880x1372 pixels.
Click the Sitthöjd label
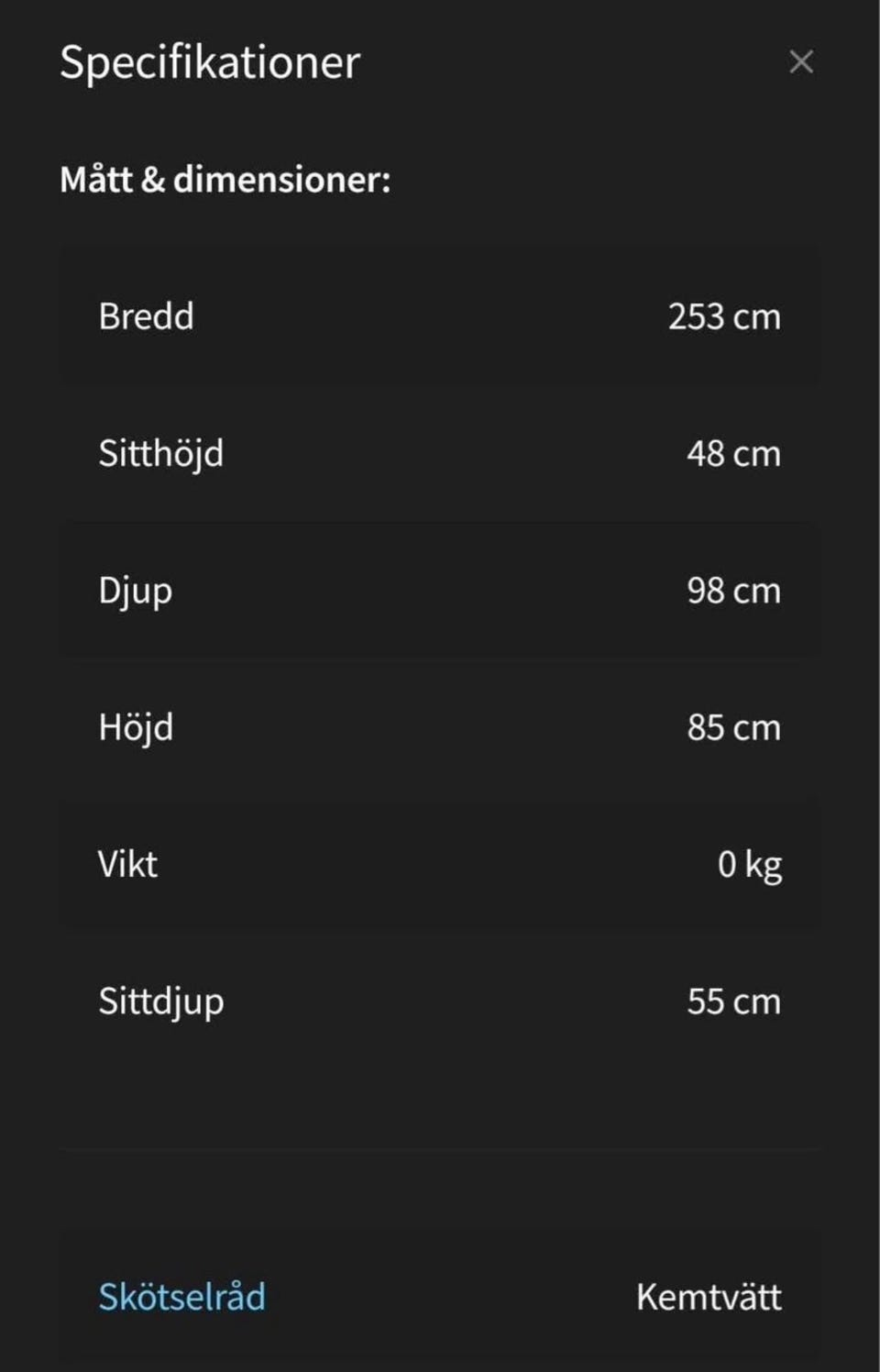click(160, 453)
